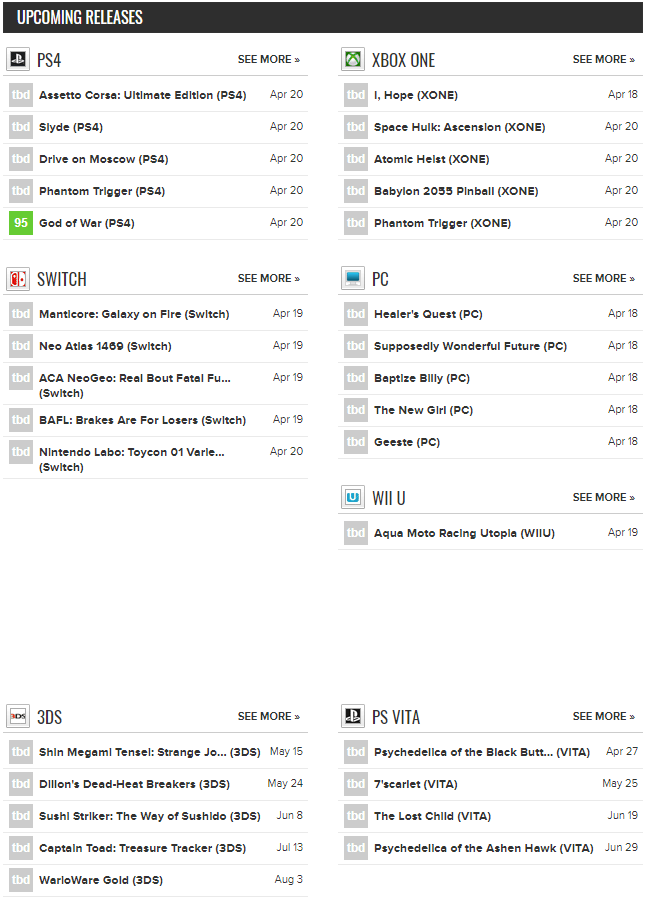Image resolution: width=655 pixels, height=913 pixels.
Task: Open See More for Xbox One releases
Action: pyautogui.click(x=604, y=59)
